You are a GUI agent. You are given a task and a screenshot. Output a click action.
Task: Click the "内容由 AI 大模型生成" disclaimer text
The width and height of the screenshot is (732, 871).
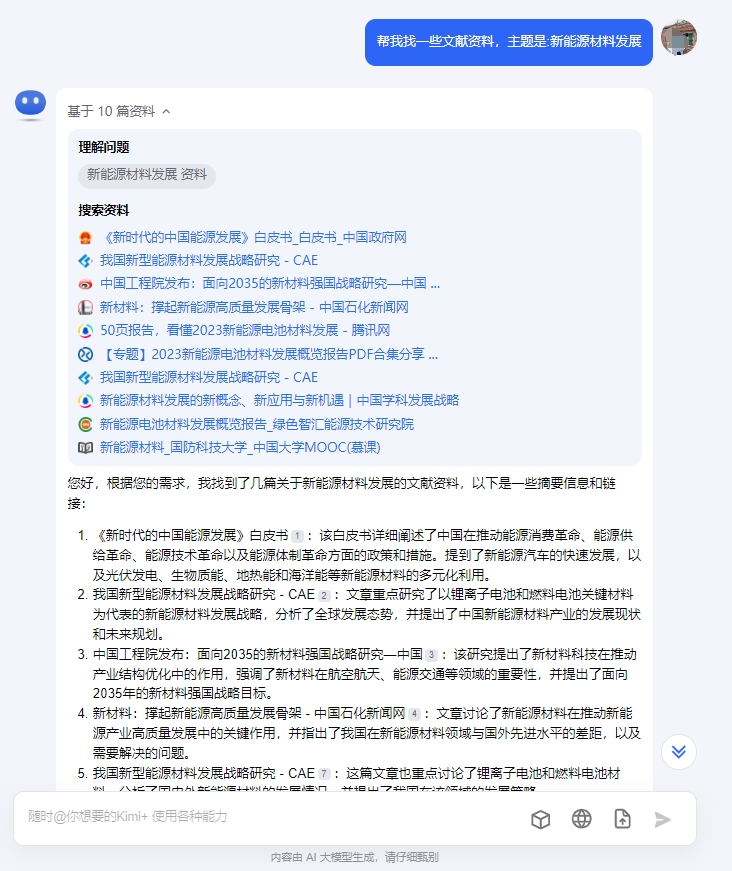coord(354,857)
